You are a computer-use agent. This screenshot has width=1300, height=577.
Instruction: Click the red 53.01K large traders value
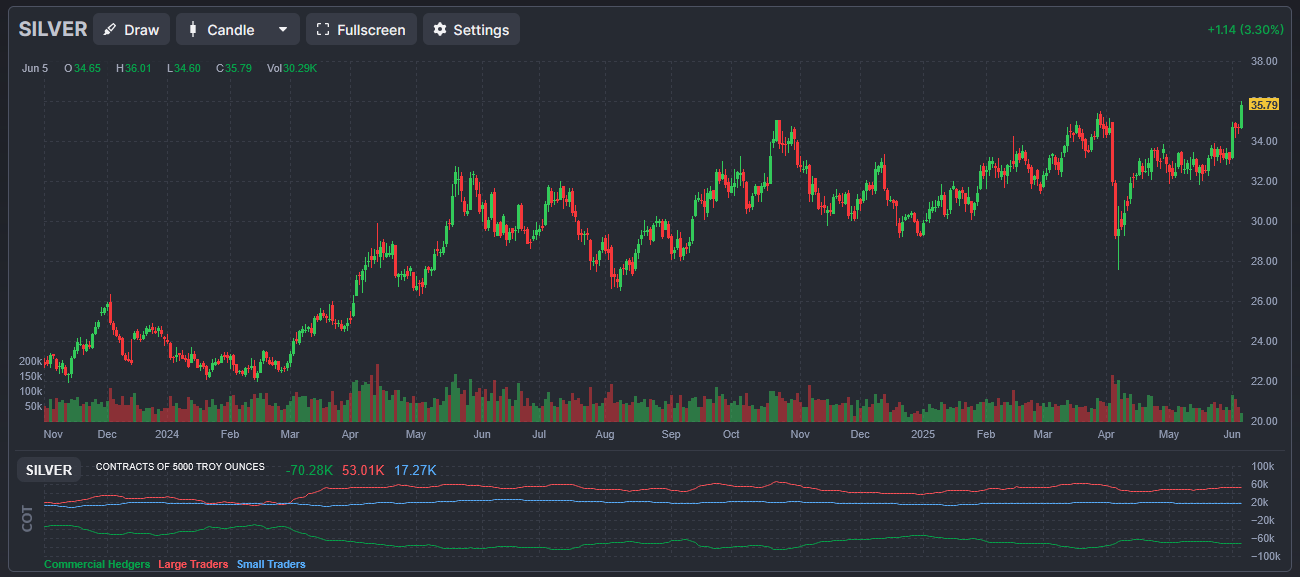point(363,470)
